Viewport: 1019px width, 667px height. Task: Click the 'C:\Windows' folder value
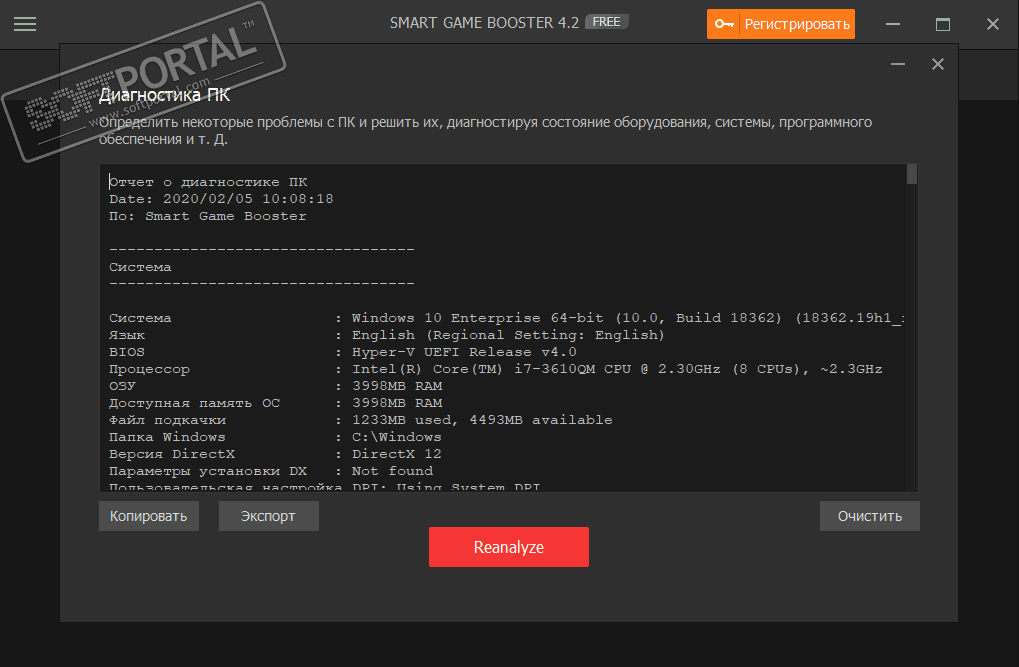click(x=396, y=437)
